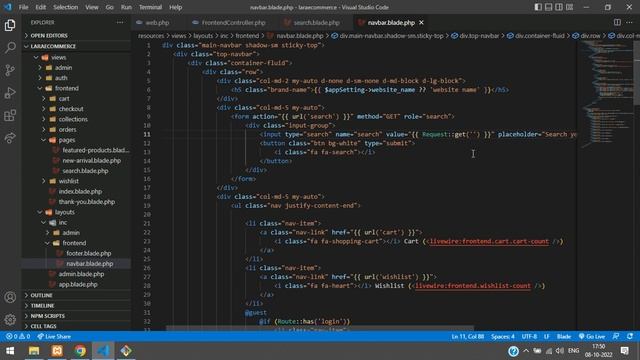
Task: Open search.blade.php in file tree
Action: click(85, 171)
